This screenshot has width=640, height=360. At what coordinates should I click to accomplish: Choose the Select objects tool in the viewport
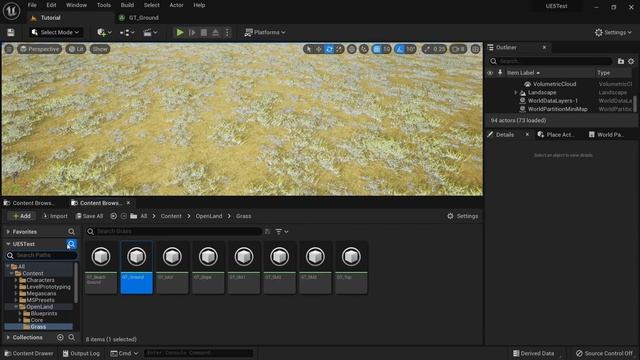click(308, 49)
